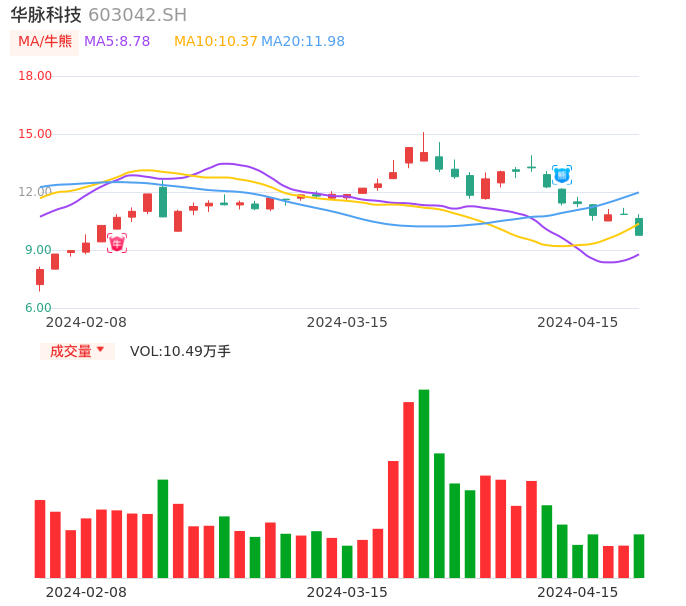The image size is (686, 606).
Task: Click 2024-03-15 date under price chart
Action: 347,322
